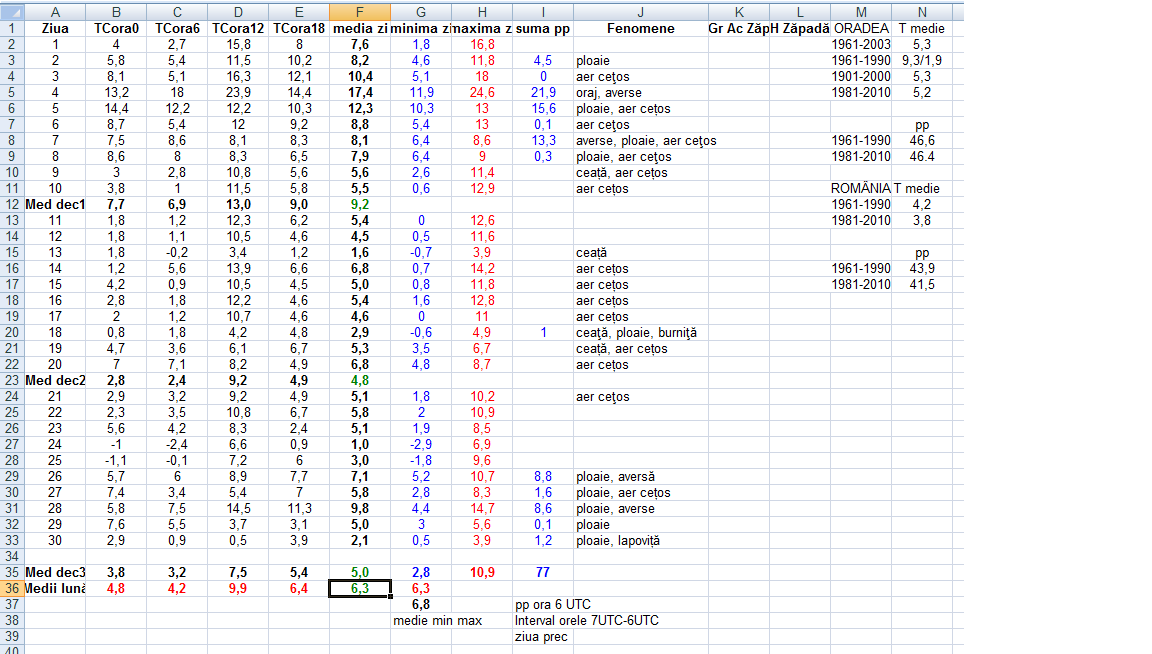Click the 'ROMÂNIA' cell

861,189
